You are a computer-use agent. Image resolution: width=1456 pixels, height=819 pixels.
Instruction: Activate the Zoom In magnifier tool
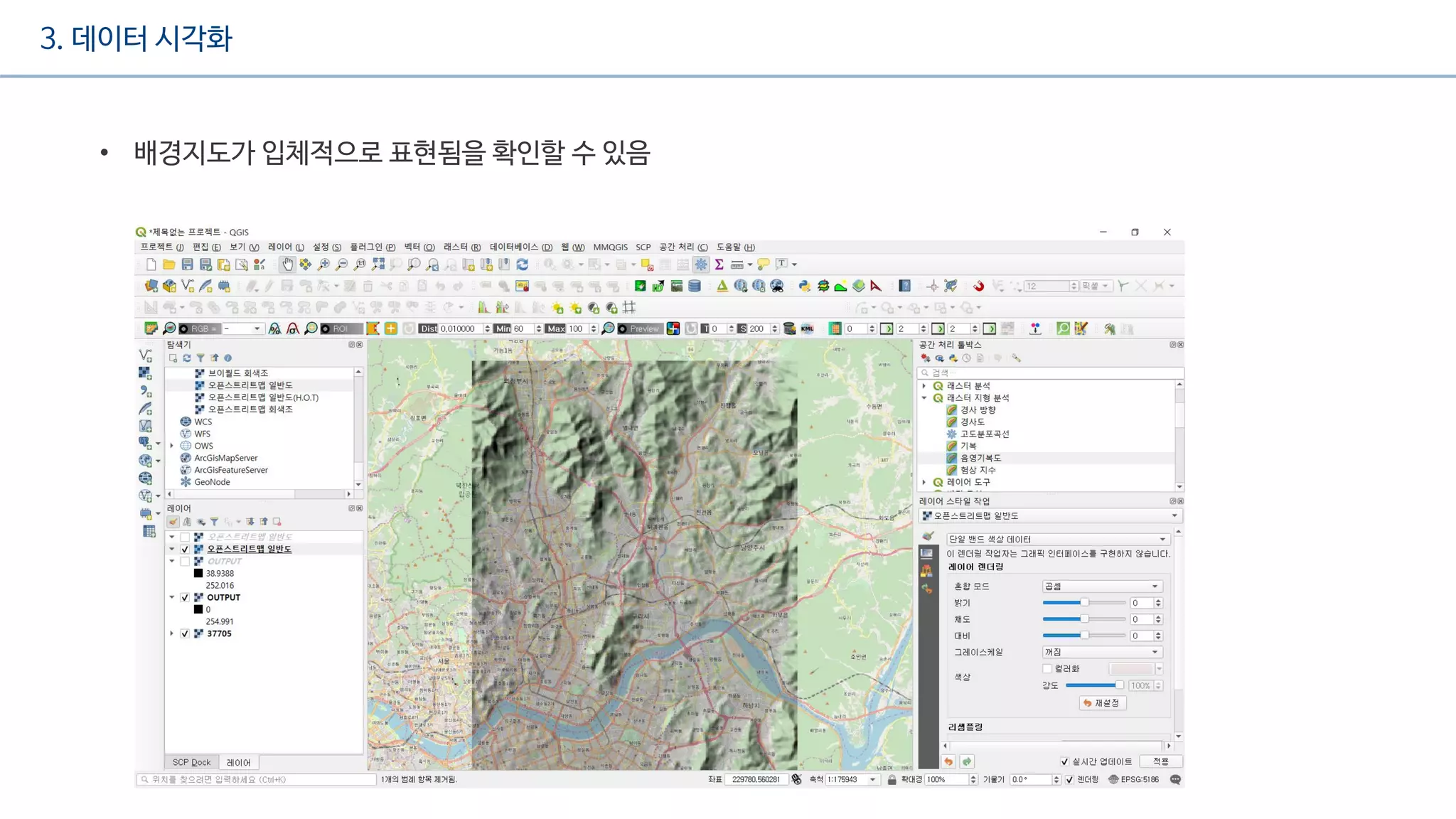point(323,264)
